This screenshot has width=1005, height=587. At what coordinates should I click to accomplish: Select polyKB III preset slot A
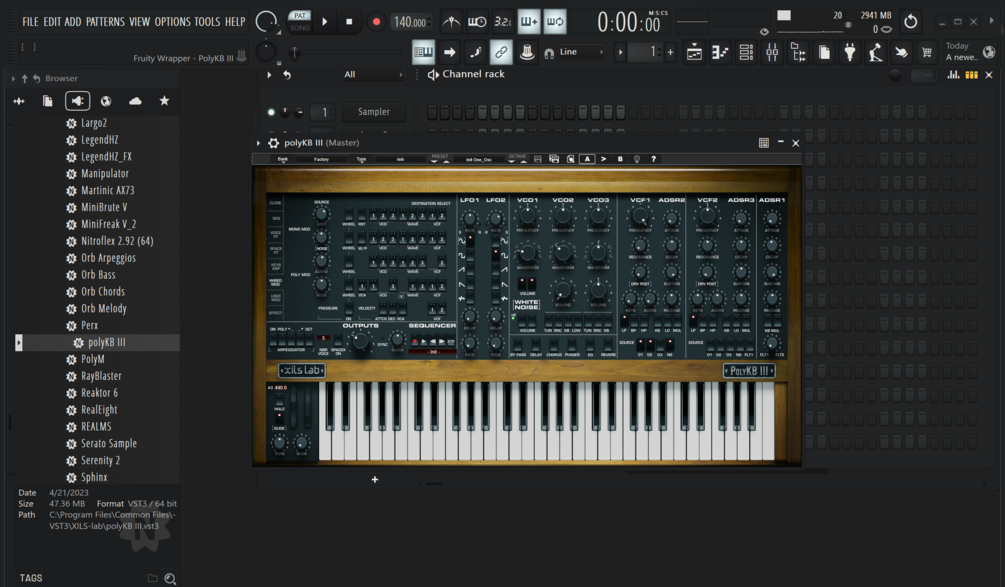pos(587,159)
